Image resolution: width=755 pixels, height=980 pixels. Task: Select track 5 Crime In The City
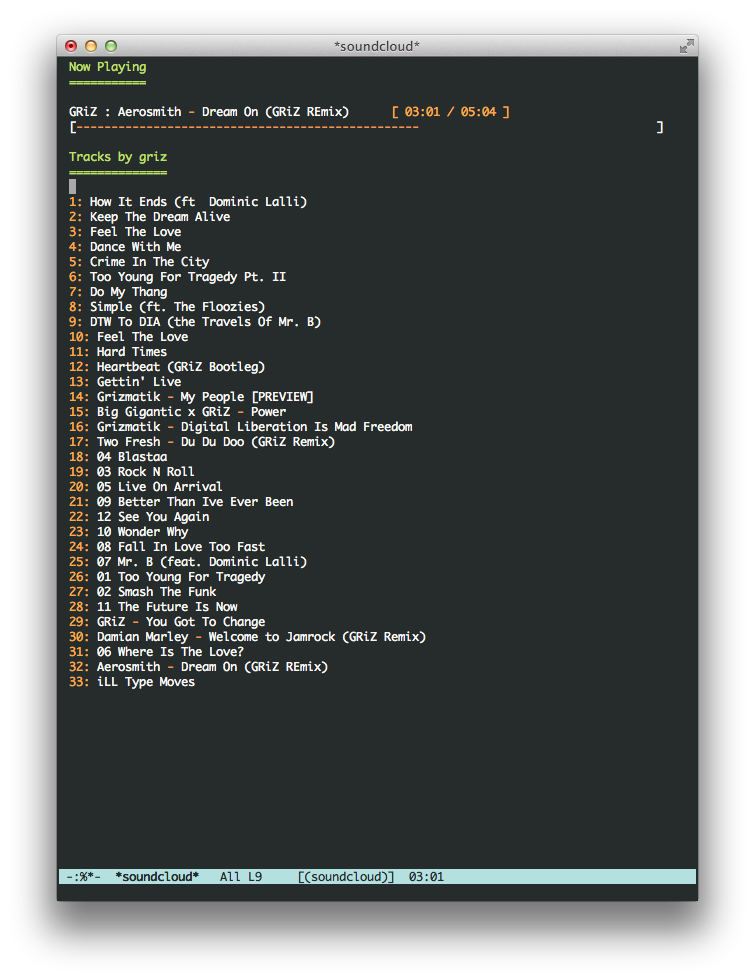pyautogui.click(x=139, y=262)
